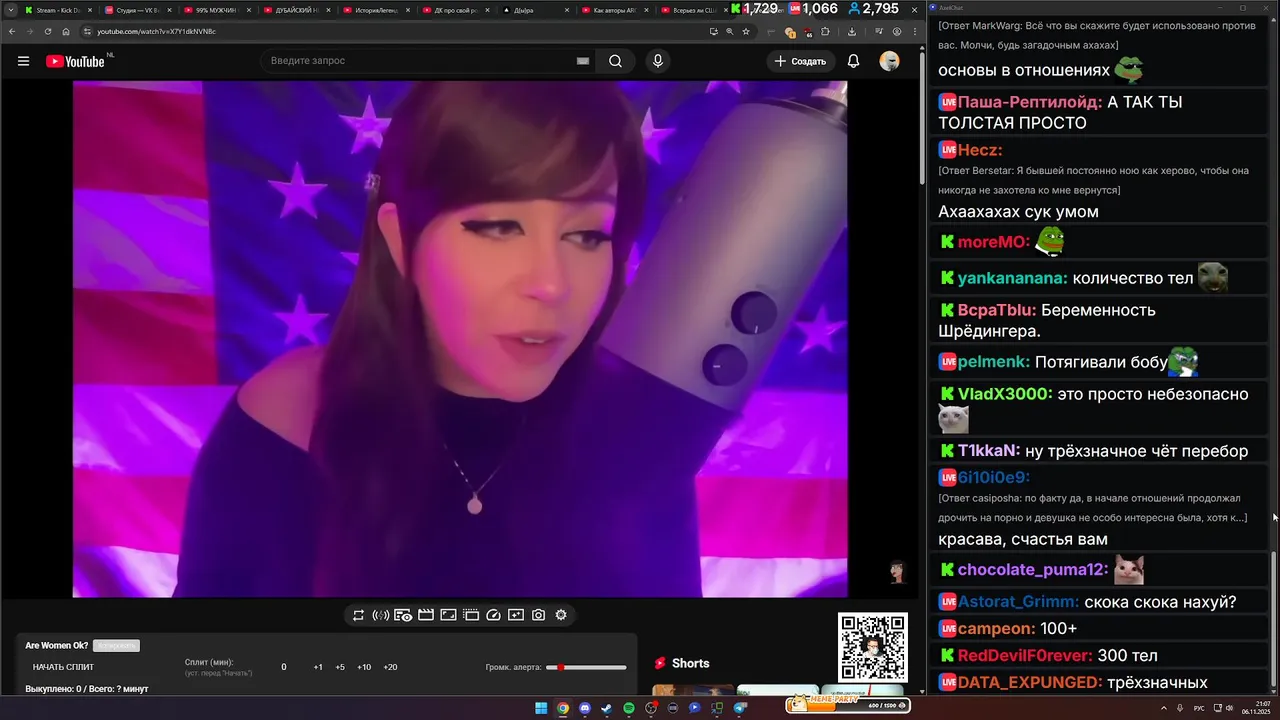Switch to the 'Stream - Kick' browser tab
Viewport: 1280px width, 720px height.
tap(58, 10)
